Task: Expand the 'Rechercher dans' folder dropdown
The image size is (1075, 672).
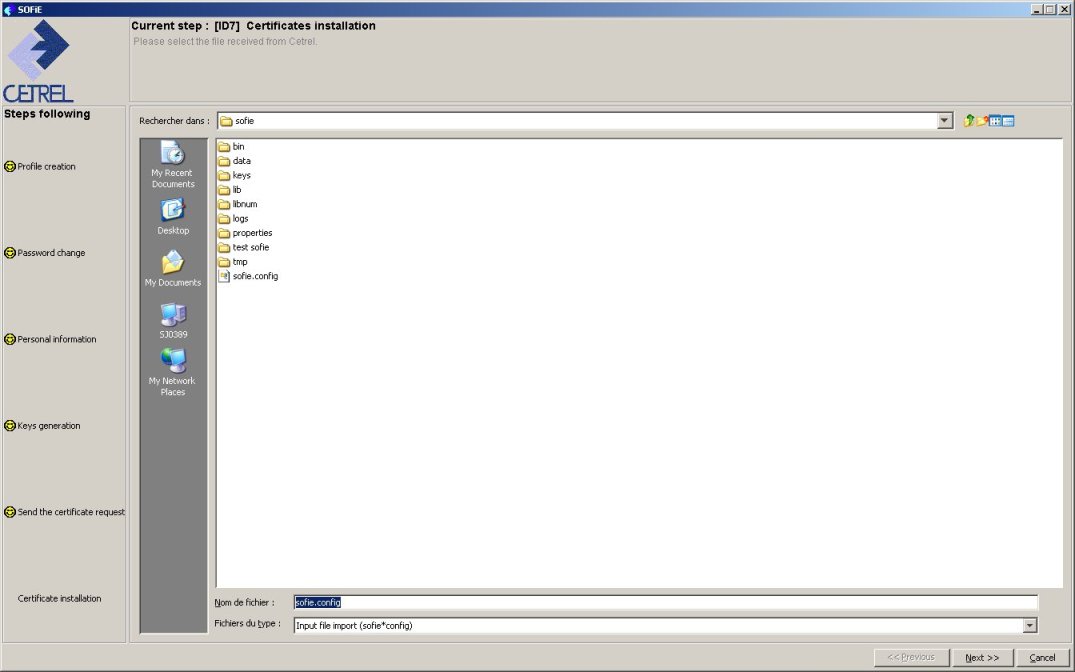Action: (945, 121)
